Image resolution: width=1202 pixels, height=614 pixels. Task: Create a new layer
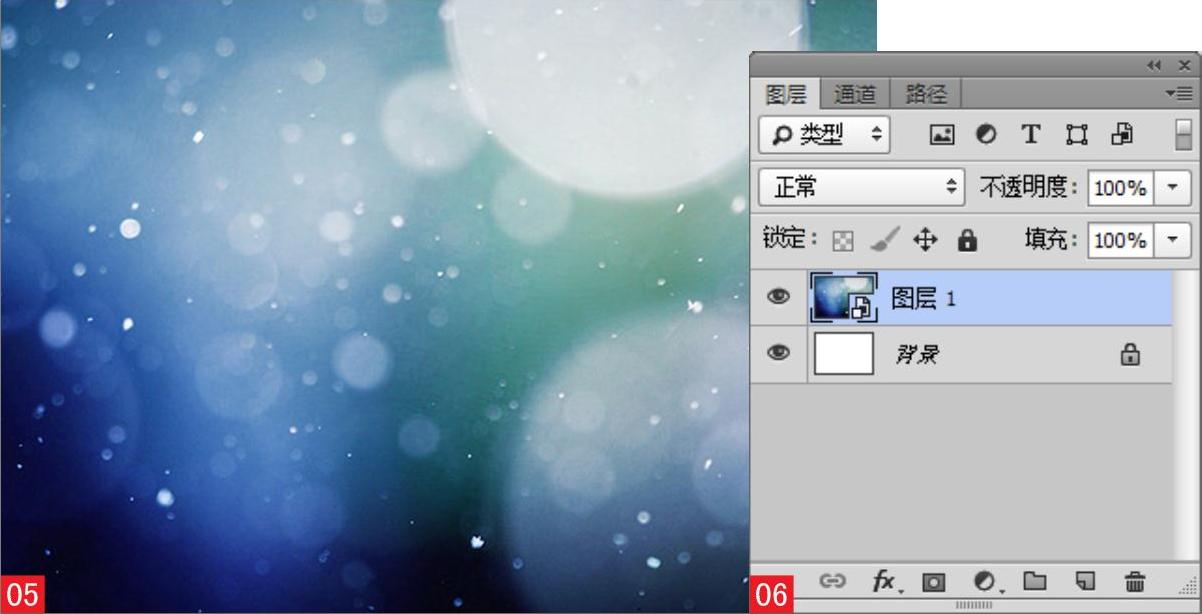click(1085, 581)
